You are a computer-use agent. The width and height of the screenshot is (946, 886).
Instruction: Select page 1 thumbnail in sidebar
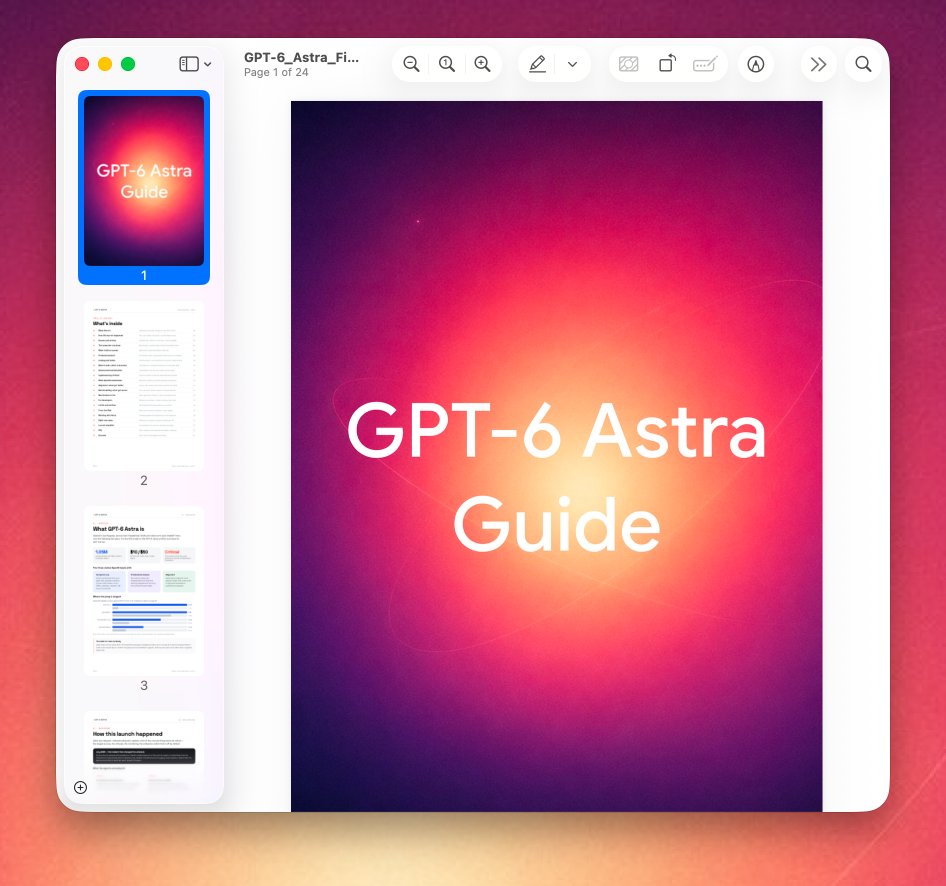click(x=144, y=181)
